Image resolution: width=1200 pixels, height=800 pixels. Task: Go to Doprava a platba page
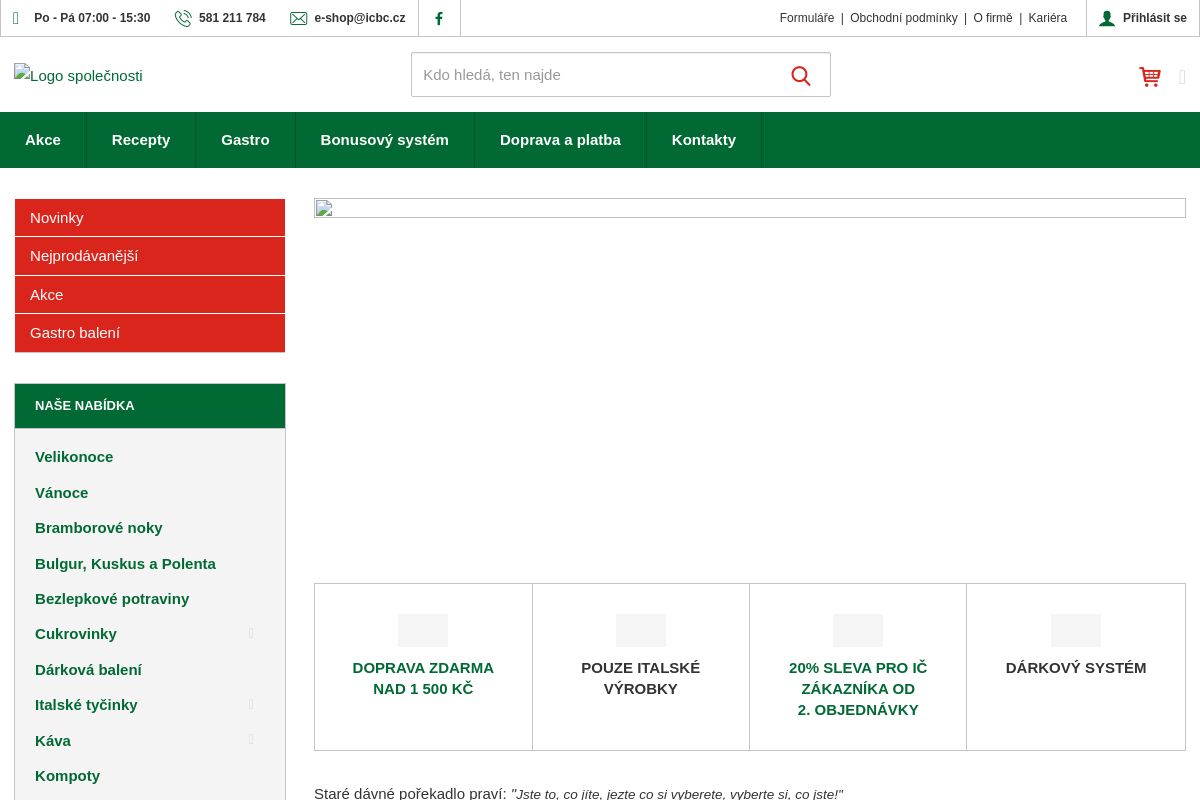(x=560, y=140)
